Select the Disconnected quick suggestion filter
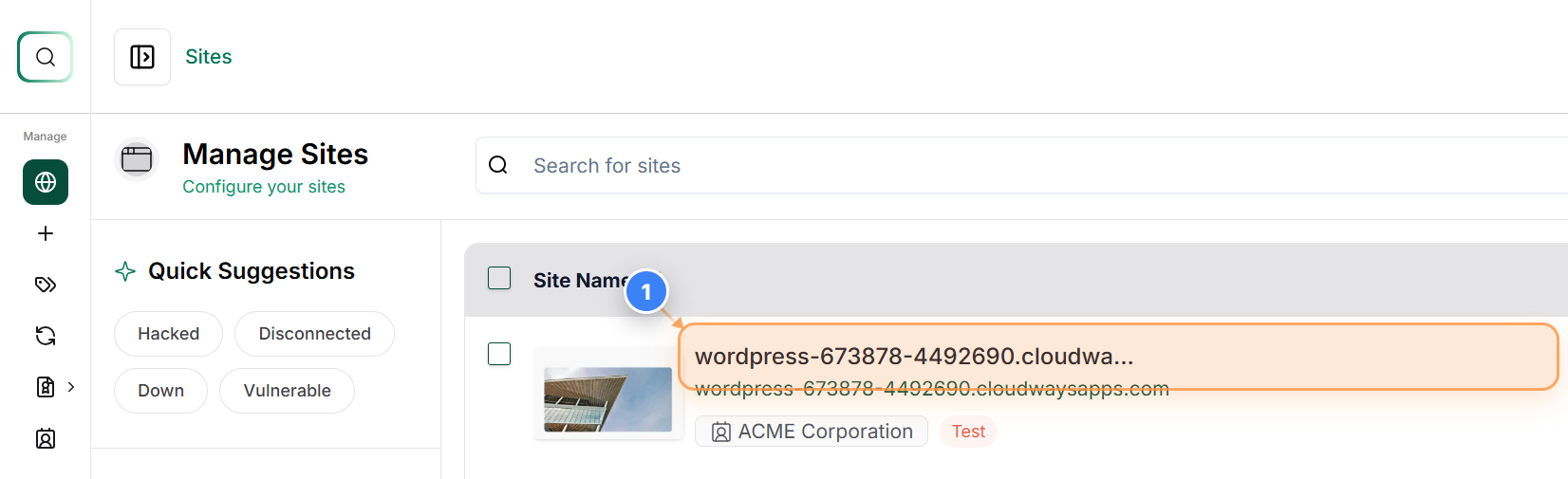The width and height of the screenshot is (1568, 479). (314, 334)
